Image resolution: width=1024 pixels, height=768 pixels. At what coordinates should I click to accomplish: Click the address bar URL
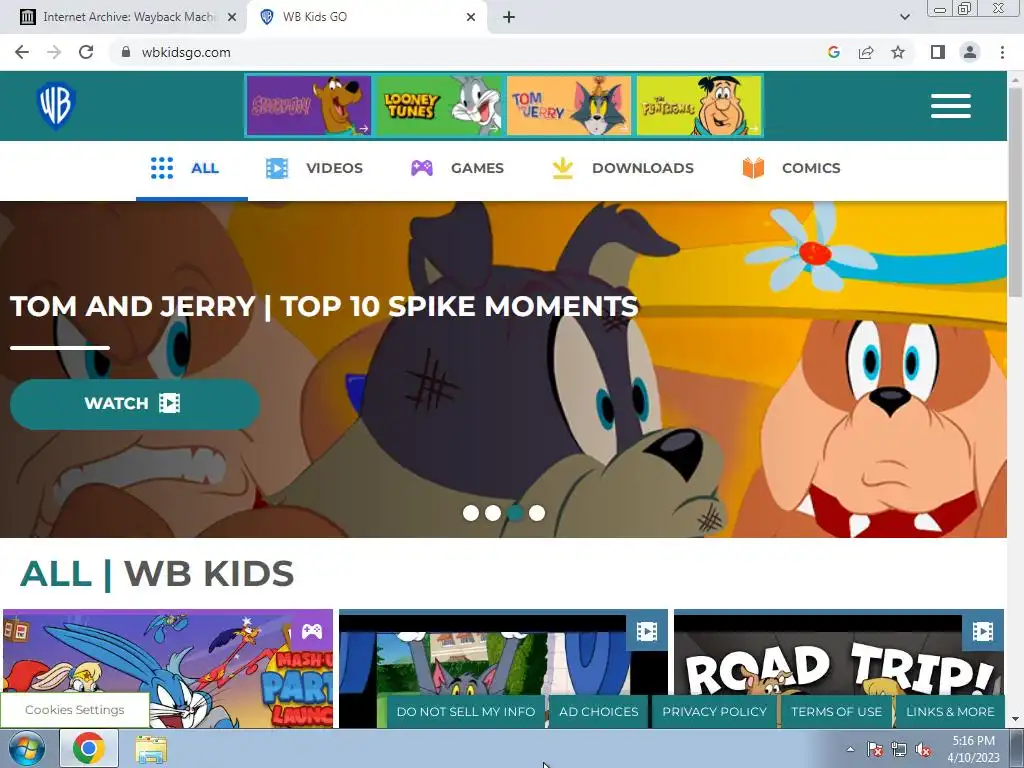(x=186, y=52)
